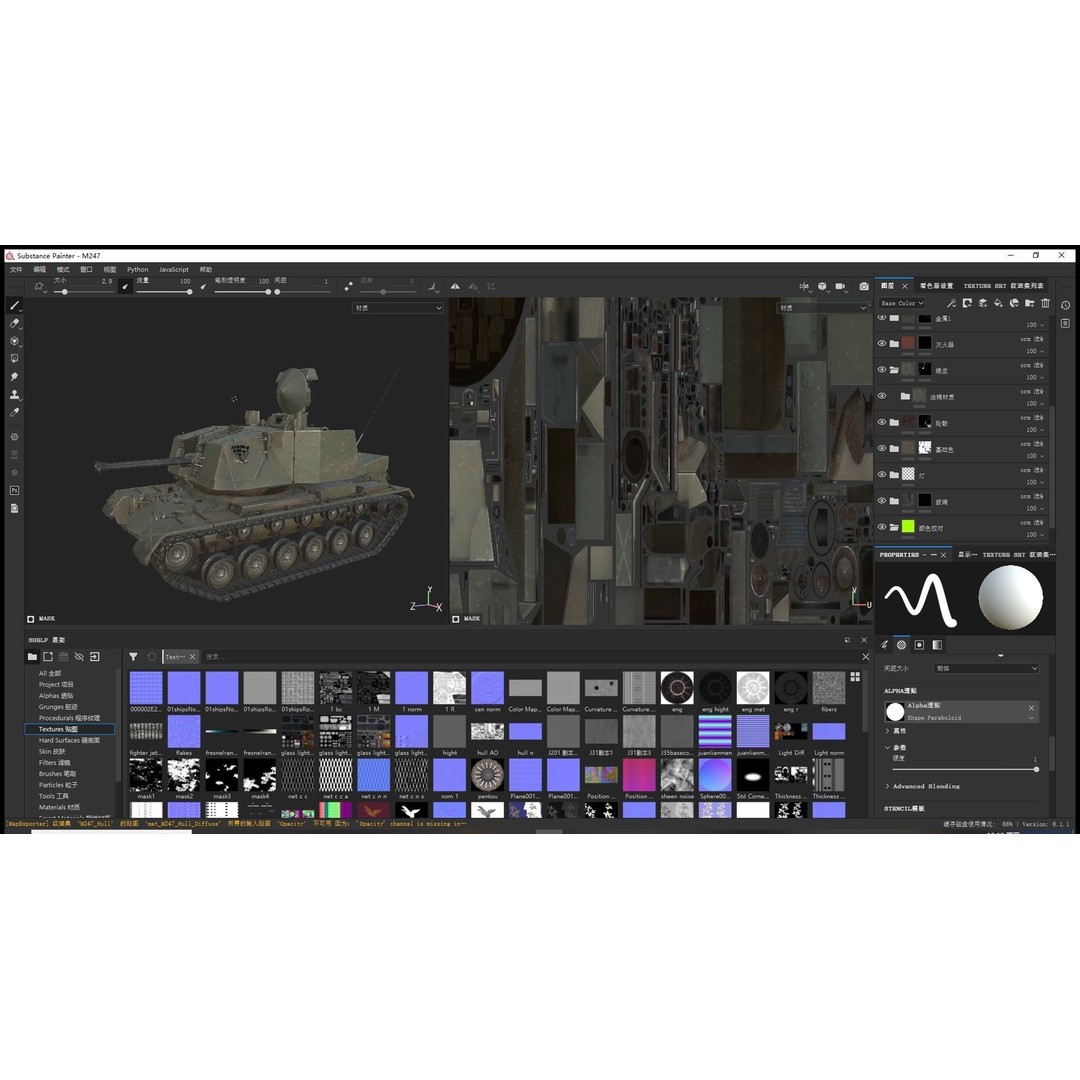
Task: Click the Photoshop export icon in left toolbar
Action: 14,490
